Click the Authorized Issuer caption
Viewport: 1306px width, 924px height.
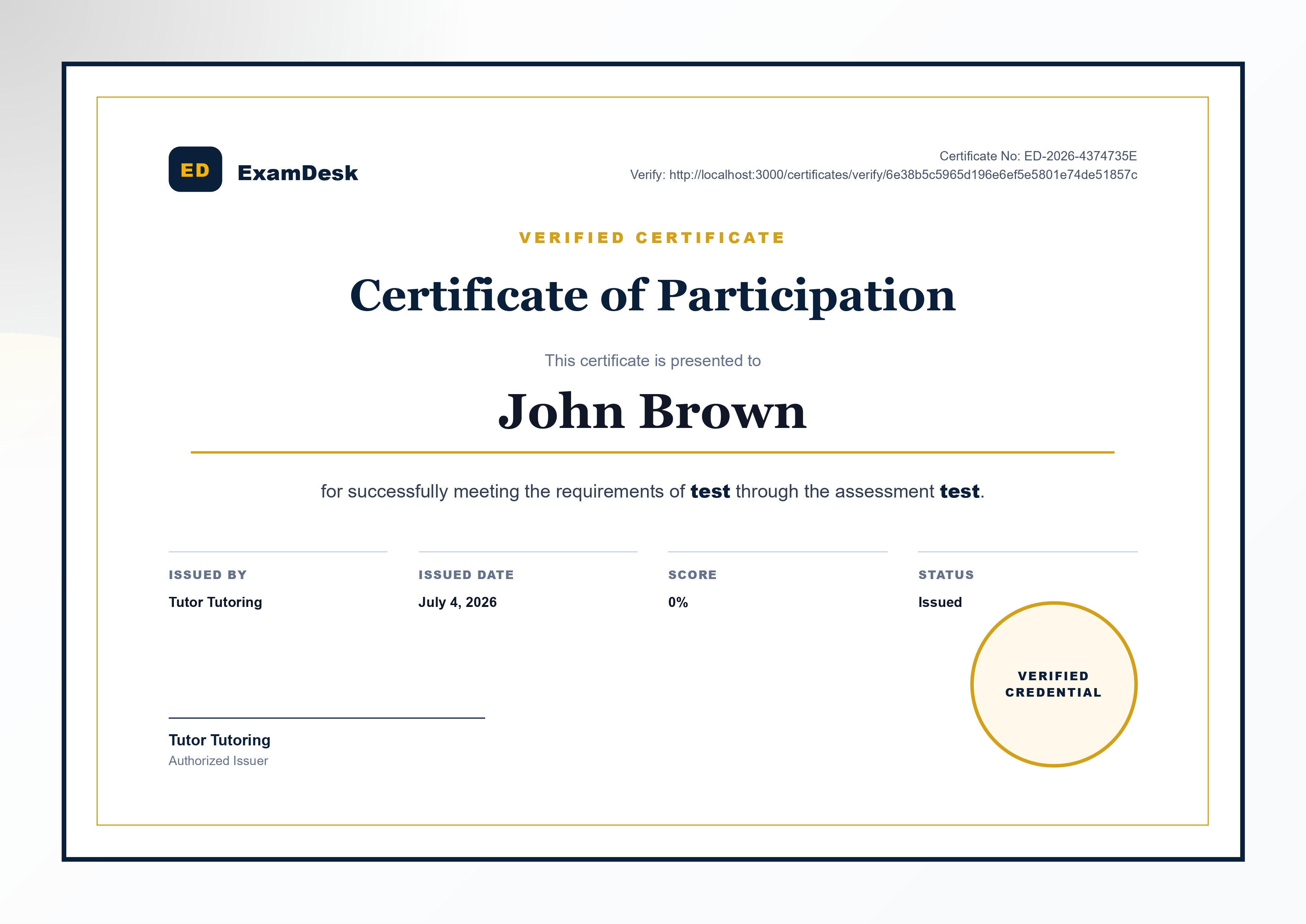pyautogui.click(x=218, y=761)
